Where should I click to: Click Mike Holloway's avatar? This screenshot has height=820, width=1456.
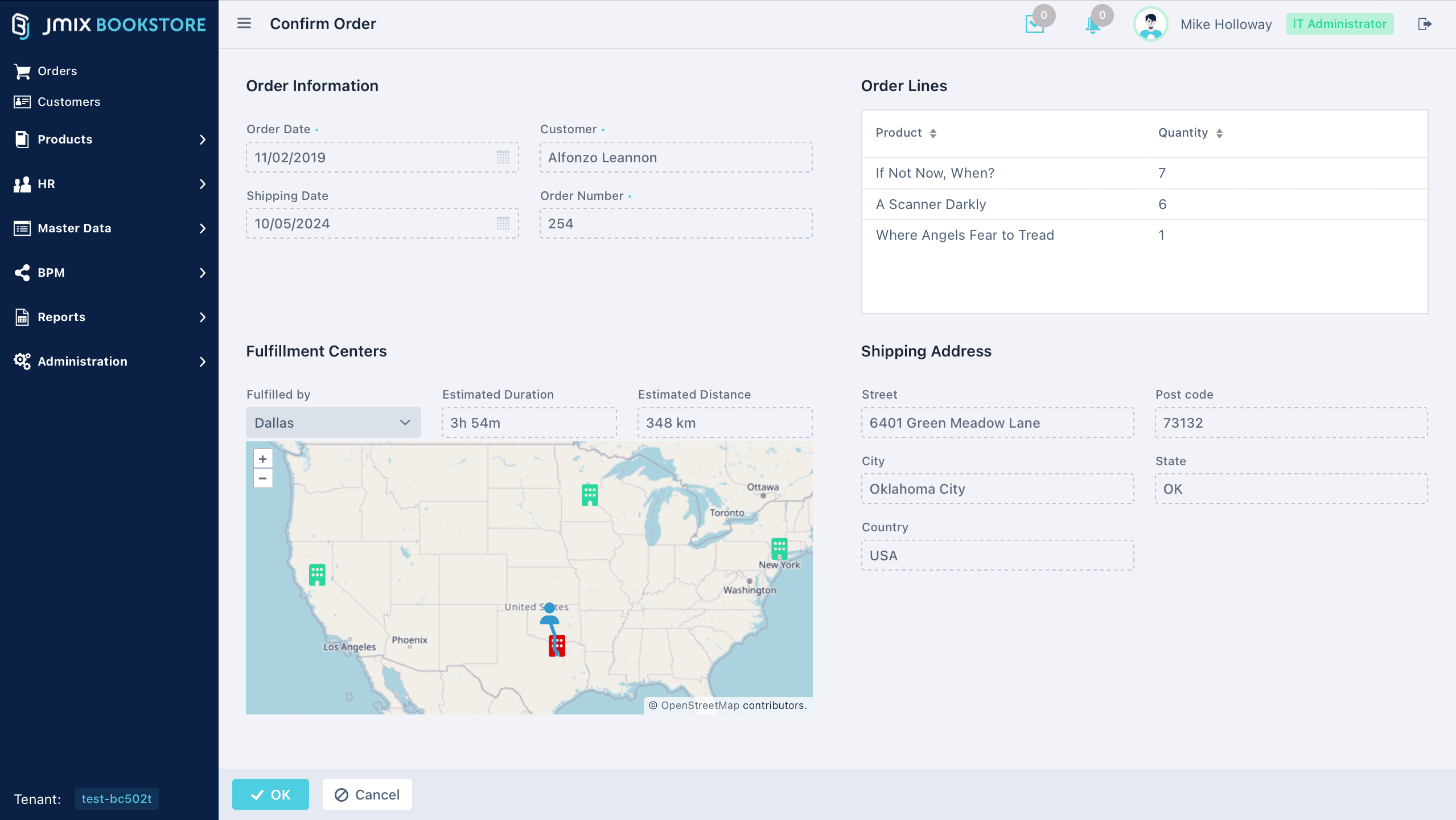(1150, 24)
